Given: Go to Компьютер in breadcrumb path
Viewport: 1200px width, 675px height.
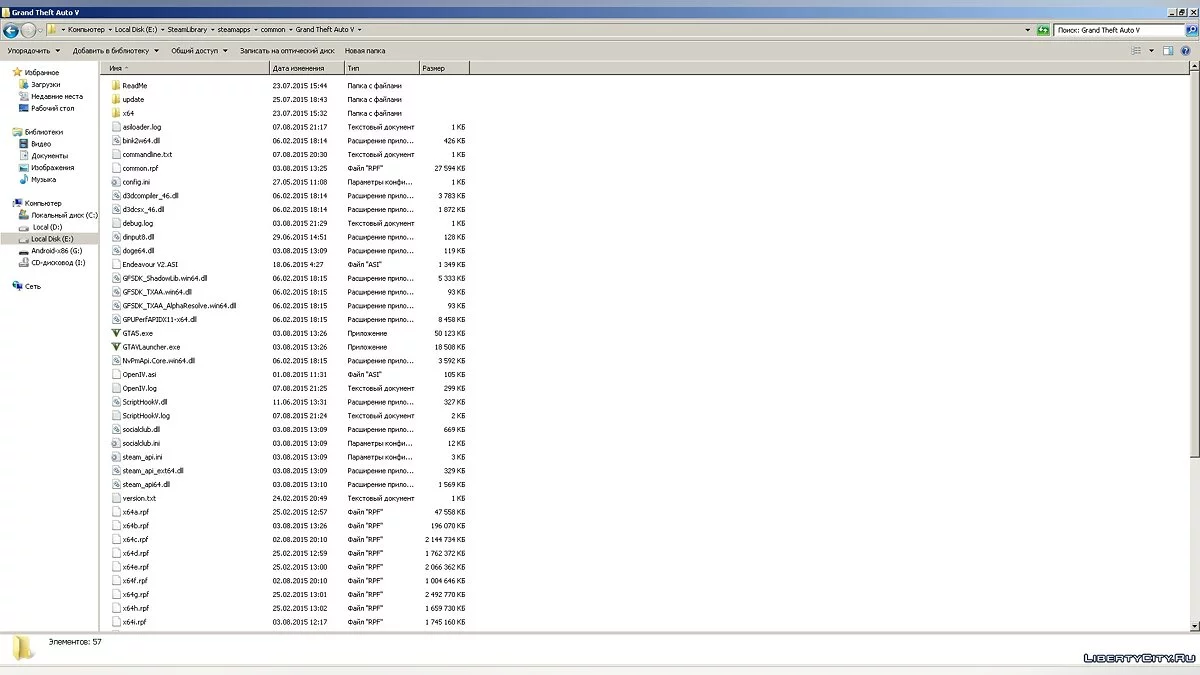Looking at the screenshot, I should [x=86, y=30].
